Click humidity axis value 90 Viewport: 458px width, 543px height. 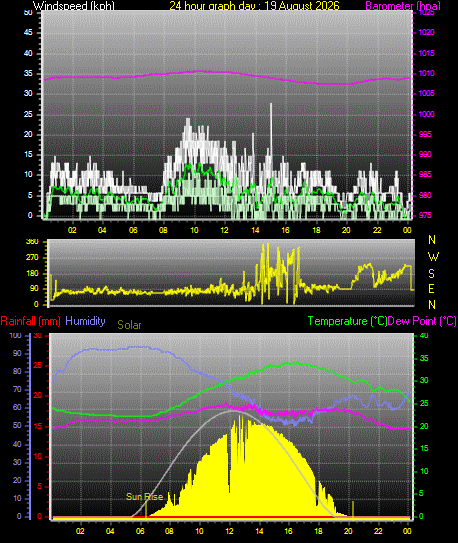coord(17,354)
